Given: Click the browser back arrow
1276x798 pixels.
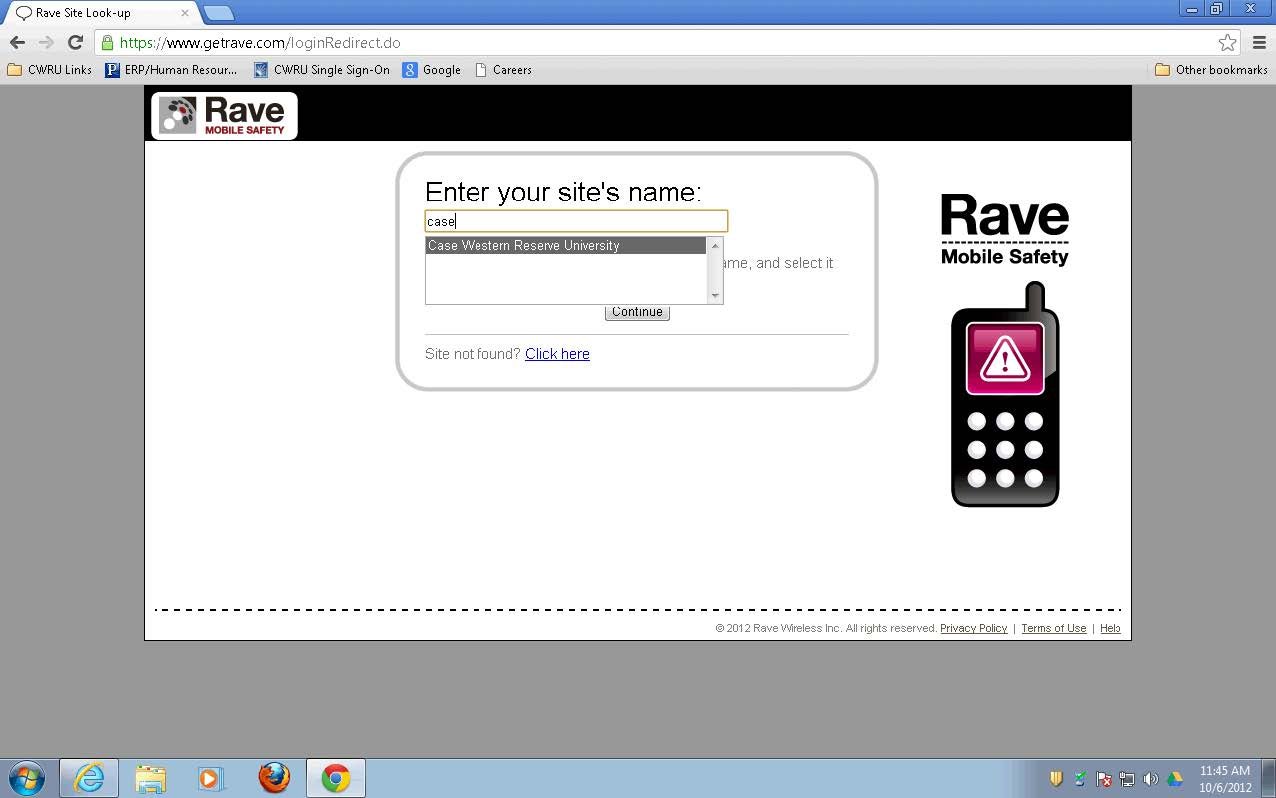Looking at the screenshot, I should pos(17,42).
